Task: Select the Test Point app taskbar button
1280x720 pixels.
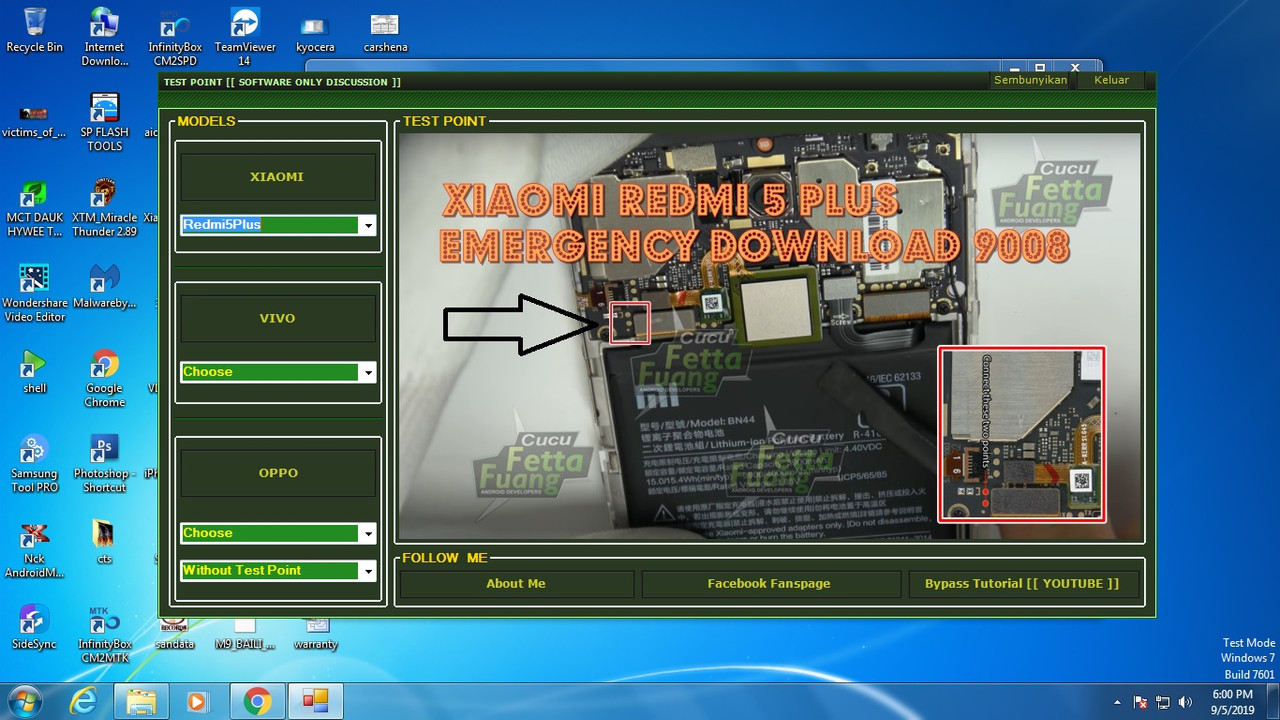Action: [315, 702]
